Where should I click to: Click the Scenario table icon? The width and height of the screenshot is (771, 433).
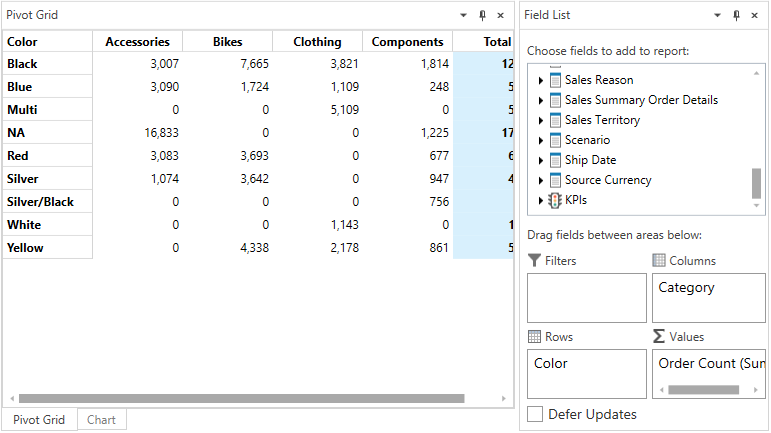tap(555, 141)
